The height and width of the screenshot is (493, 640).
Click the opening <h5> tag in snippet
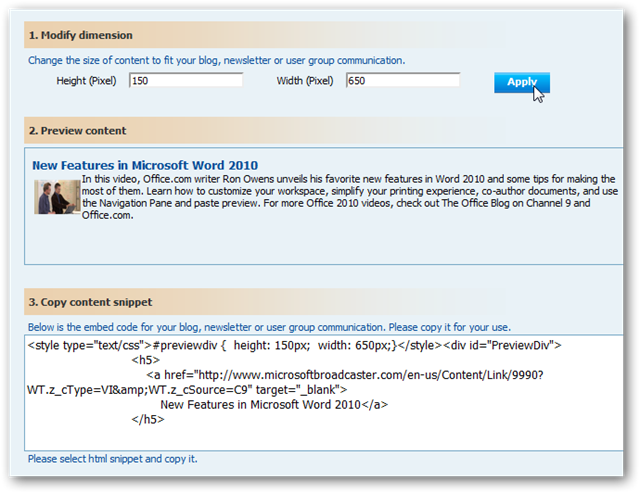146,360
